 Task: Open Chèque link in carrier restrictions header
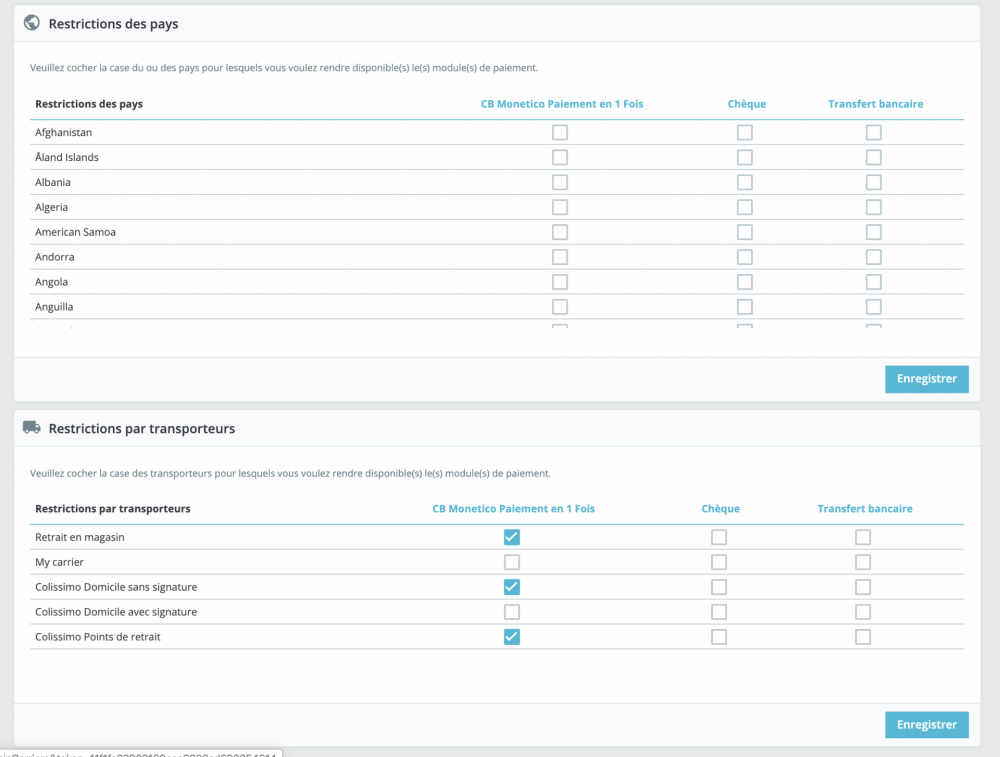click(721, 509)
